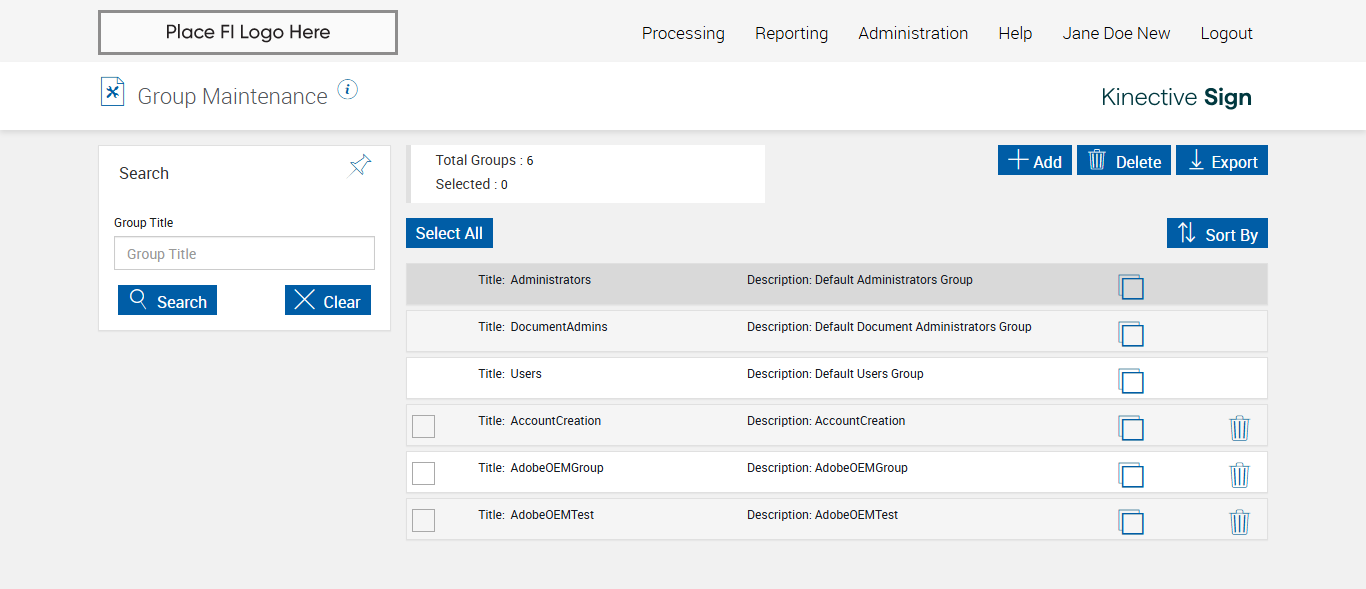
Task: Tick the AdobeOEMGroup checkbox
Action: [x=424, y=473]
